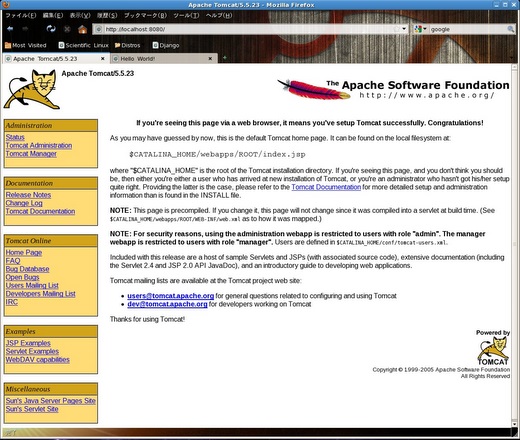
Task: Open the Users Mailing List link
Action: coord(32,286)
